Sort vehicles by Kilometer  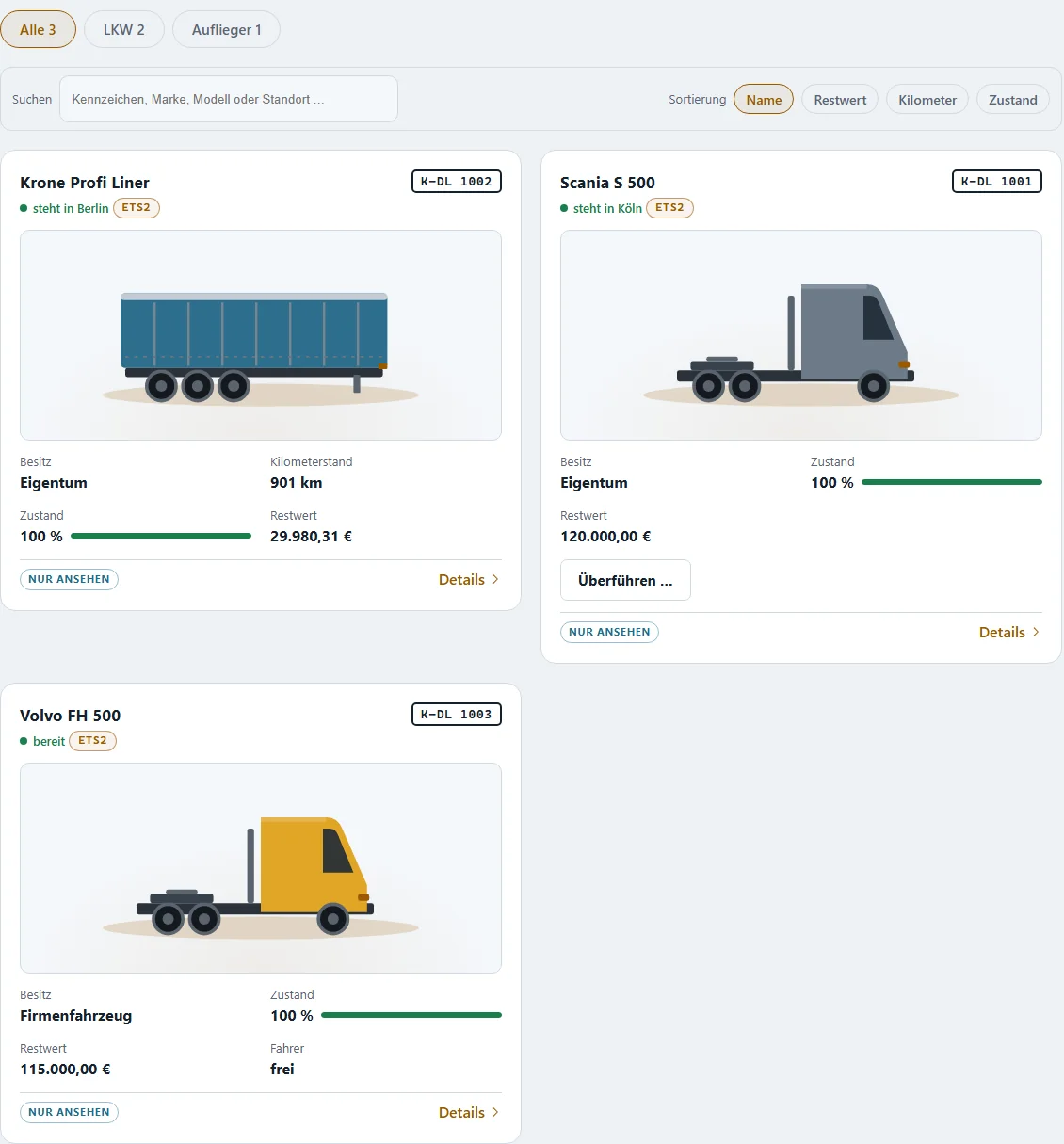tap(927, 99)
